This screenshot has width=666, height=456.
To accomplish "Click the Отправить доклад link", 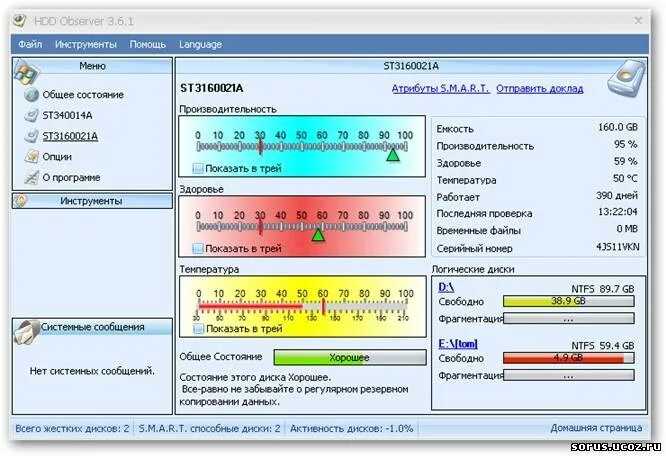I will [x=539, y=88].
